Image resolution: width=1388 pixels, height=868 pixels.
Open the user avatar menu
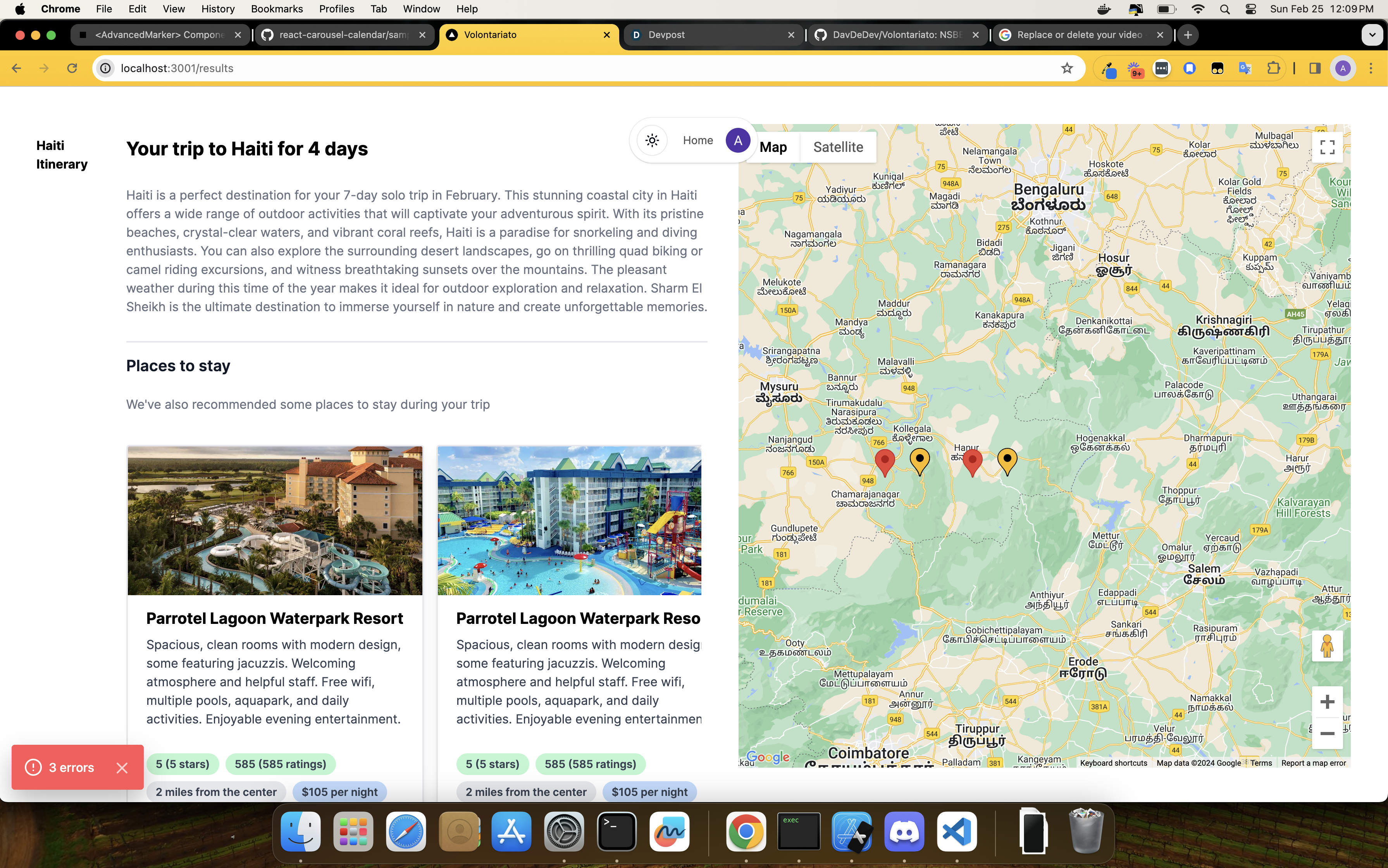(738, 141)
